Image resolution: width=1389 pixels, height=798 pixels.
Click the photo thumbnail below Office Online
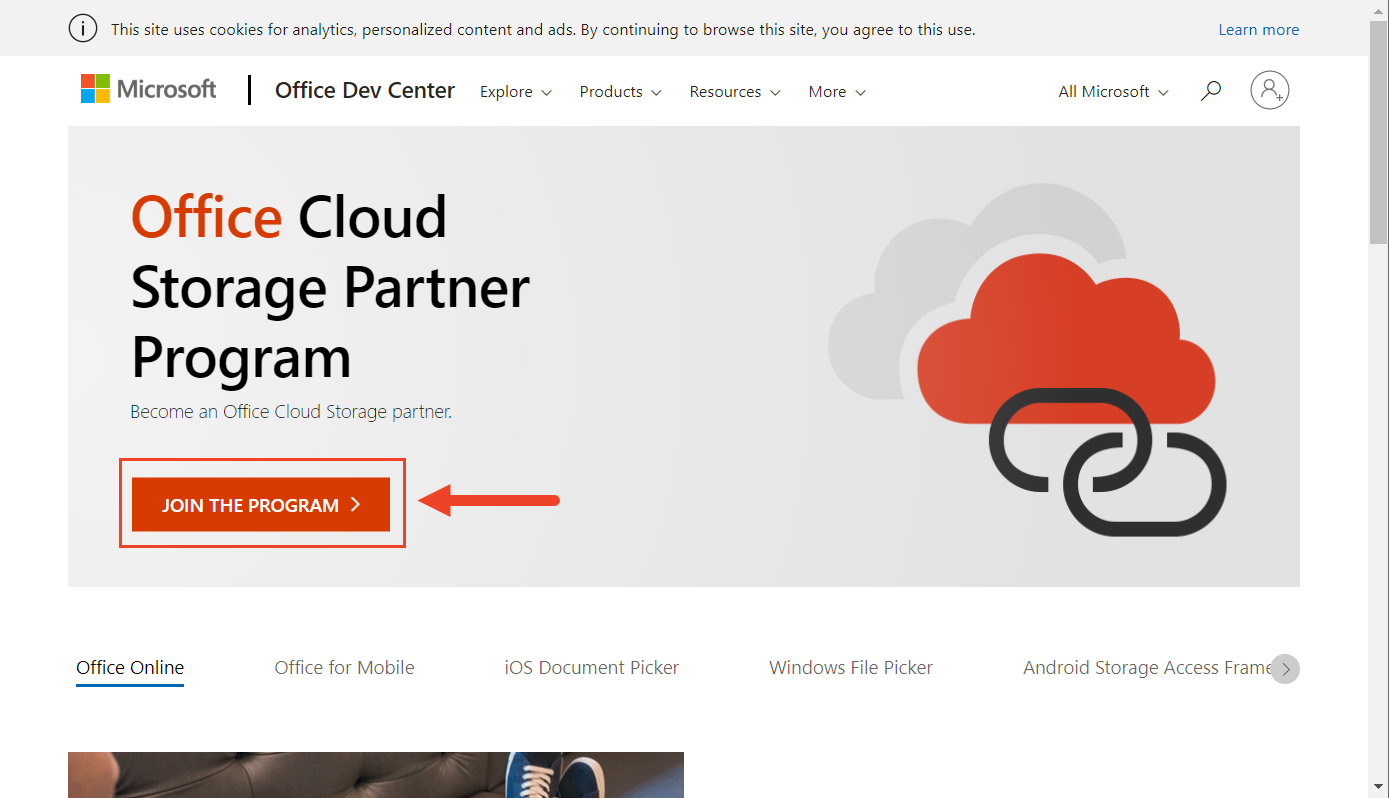[x=375, y=775]
